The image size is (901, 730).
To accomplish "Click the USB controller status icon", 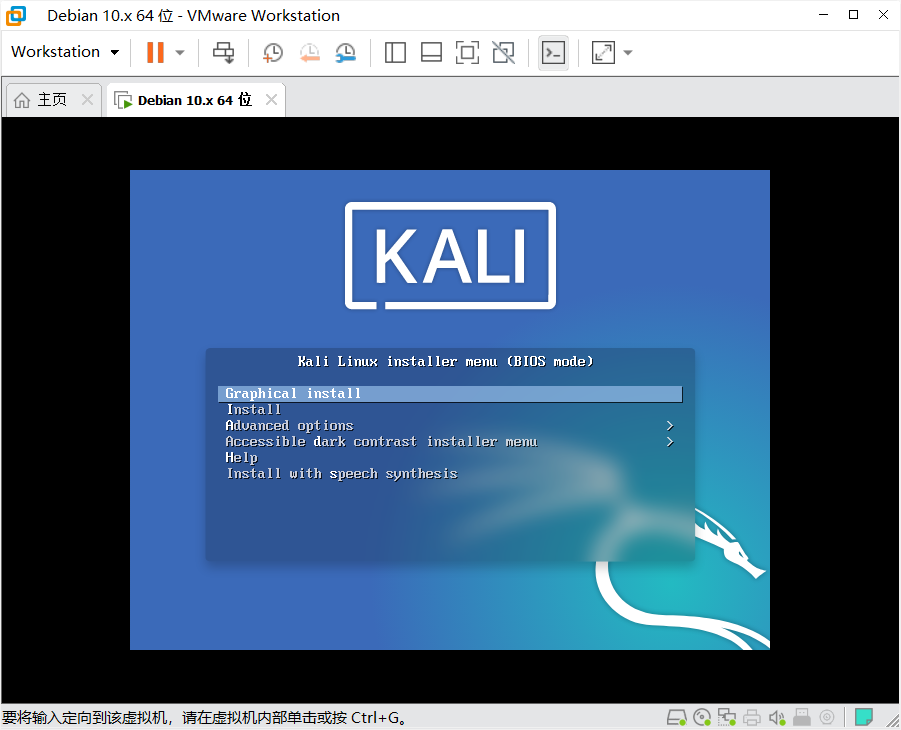I will click(802, 717).
